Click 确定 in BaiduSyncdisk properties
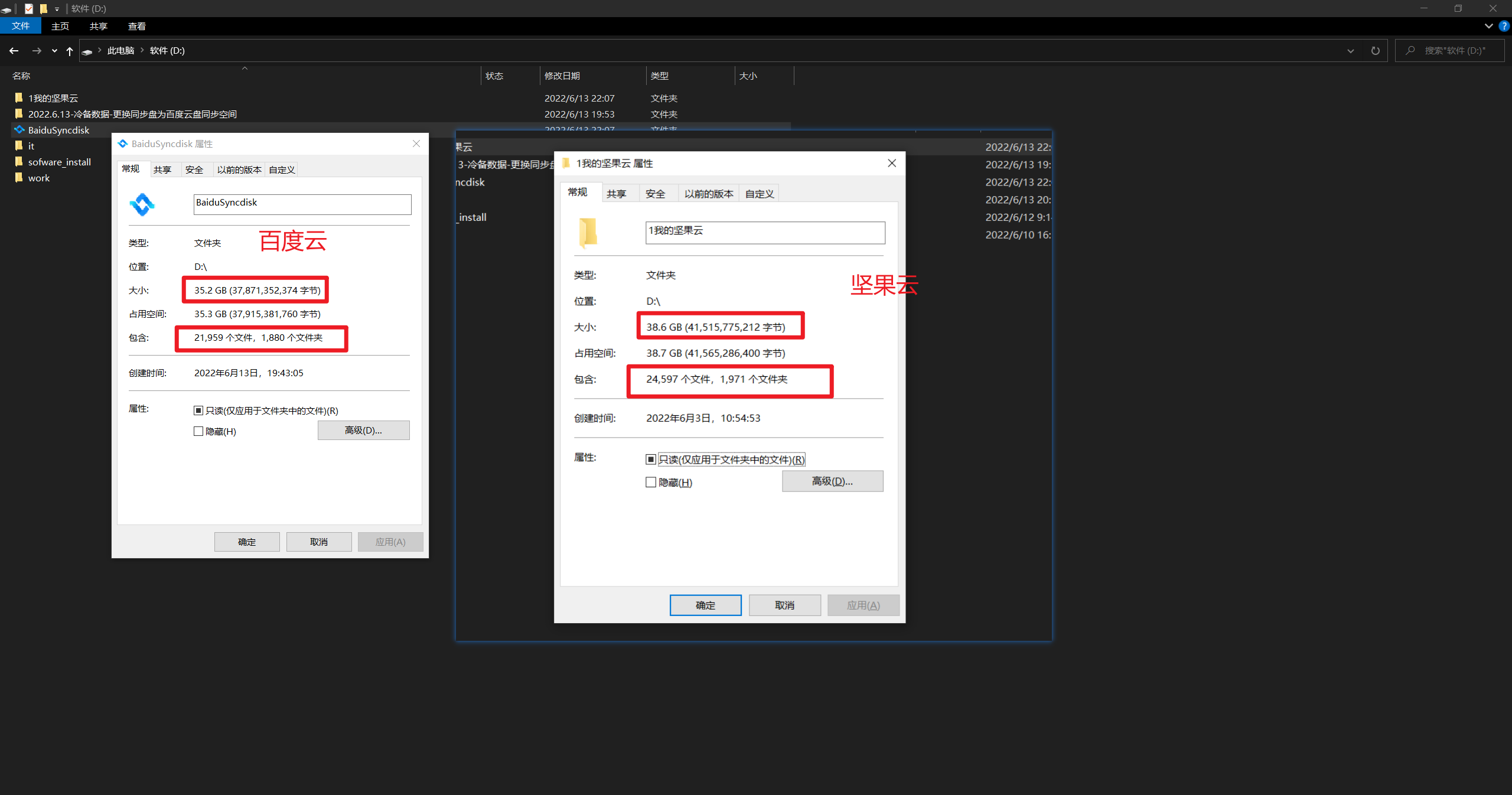Screen dimensions: 1512x795 [x=247, y=542]
